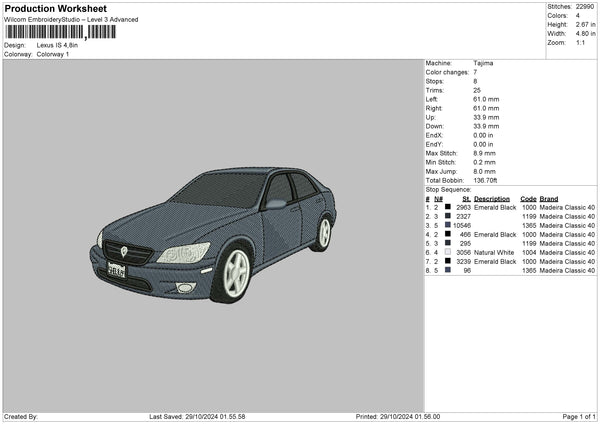Click the Brand column header
Viewport: 600px width, 424px height.
(x=550, y=198)
